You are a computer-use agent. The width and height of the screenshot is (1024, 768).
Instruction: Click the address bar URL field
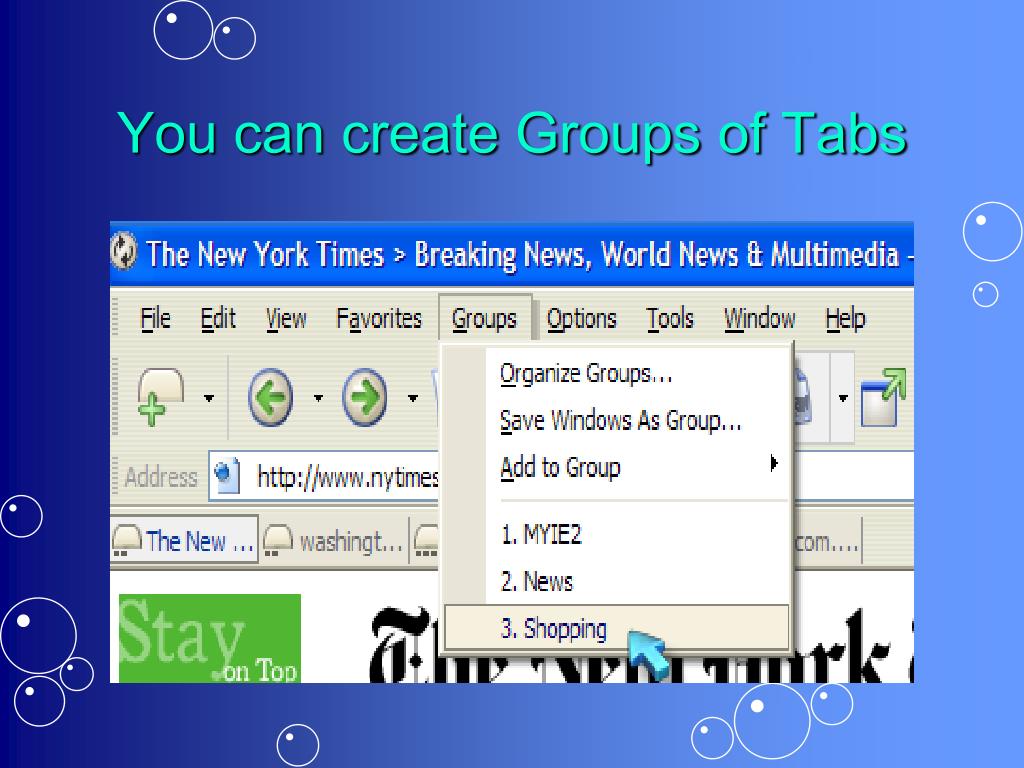(347, 477)
